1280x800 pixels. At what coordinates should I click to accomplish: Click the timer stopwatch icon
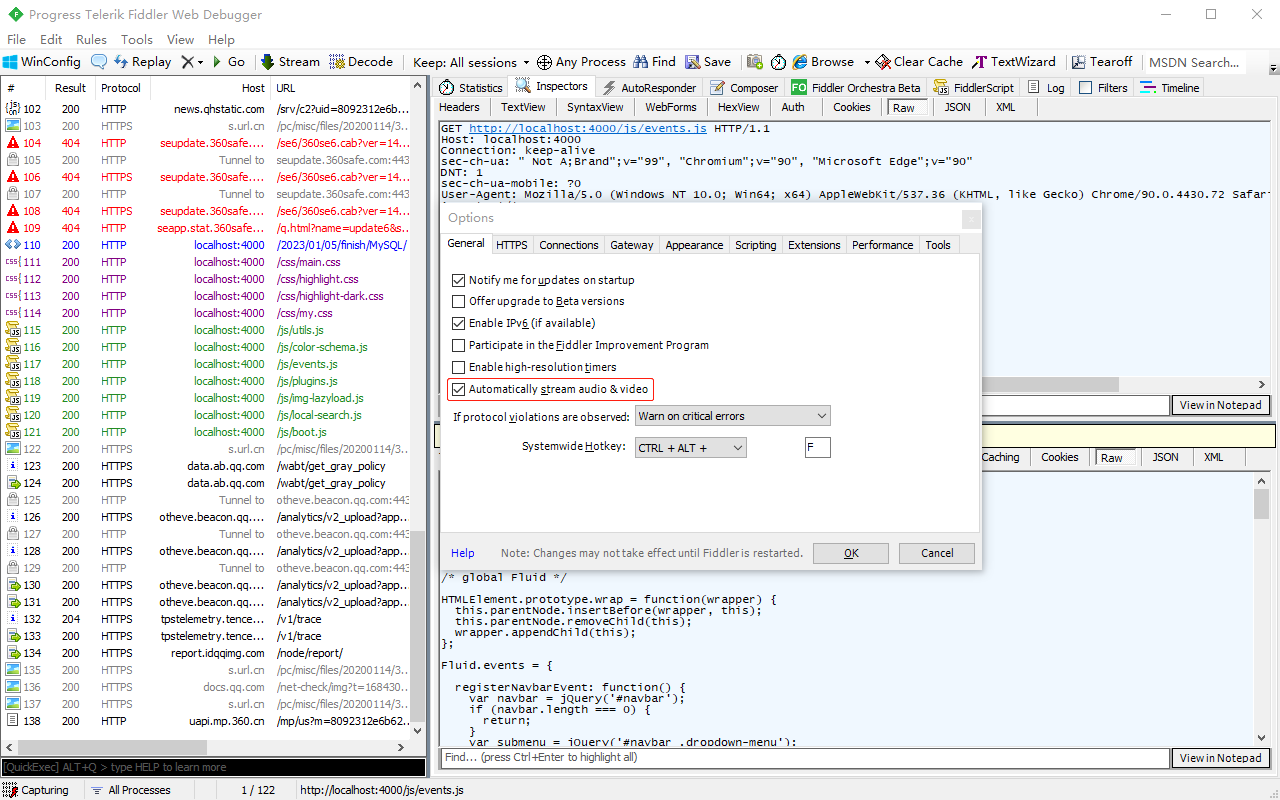[779, 62]
